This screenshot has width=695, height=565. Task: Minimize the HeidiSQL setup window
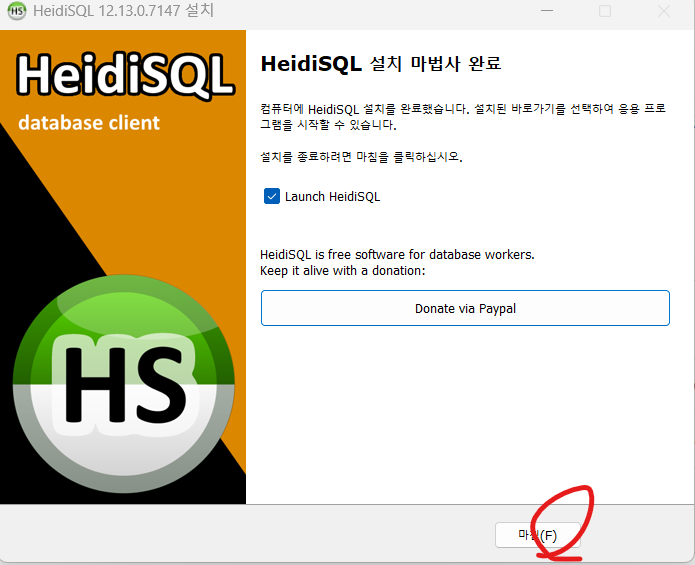(x=547, y=11)
